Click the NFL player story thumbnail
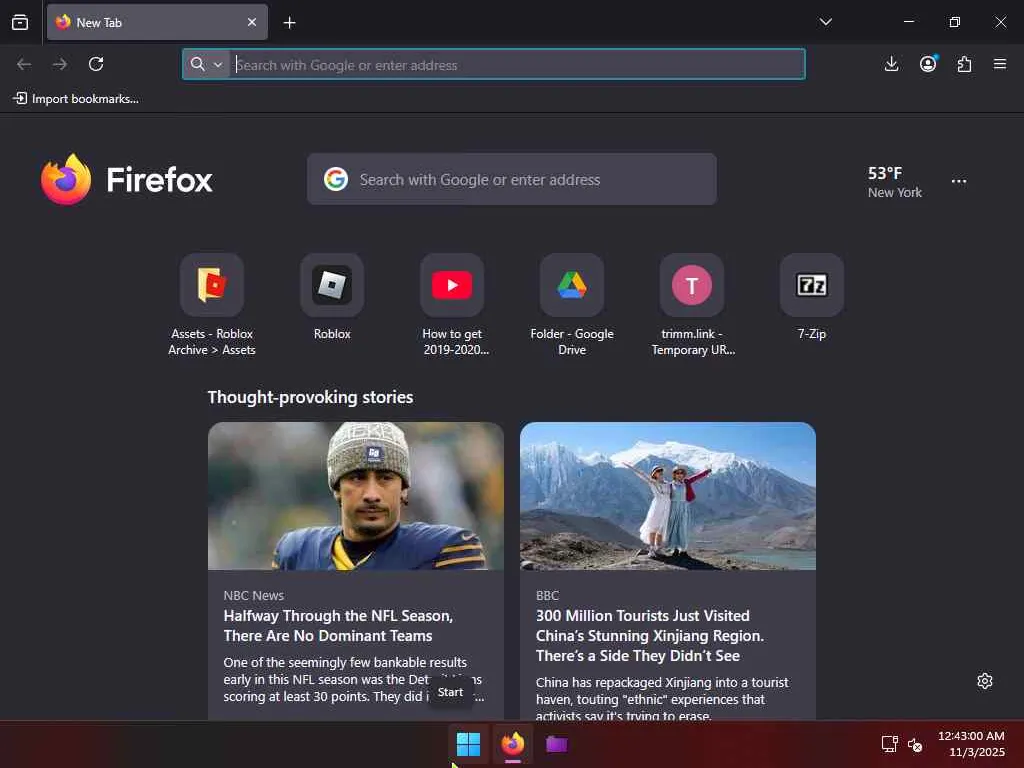Viewport: 1024px width, 768px height. pos(356,496)
